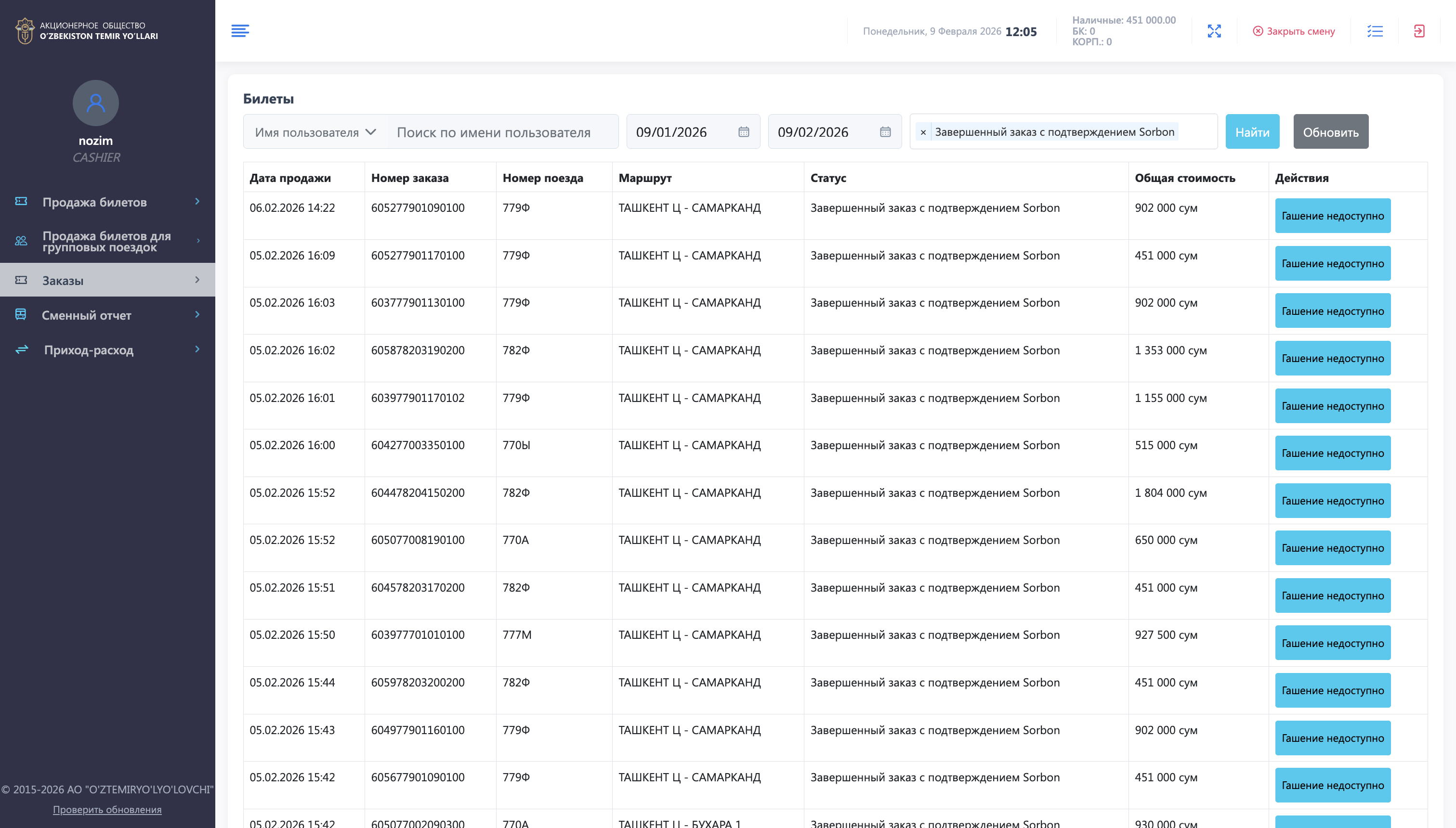The width and height of the screenshot is (1456, 828).
Task: Click the arrows icon beside Приход-расход
Action: [21, 350]
